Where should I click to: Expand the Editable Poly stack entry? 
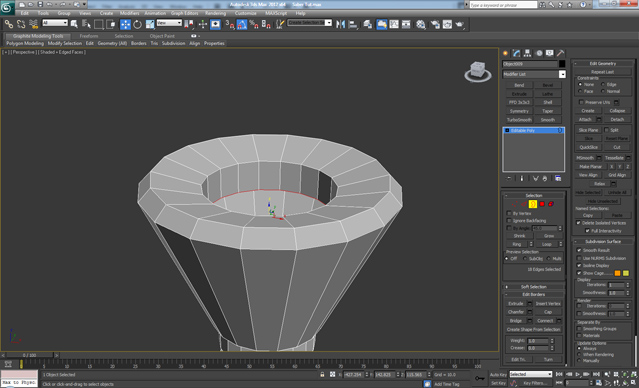pyautogui.click(x=507, y=130)
